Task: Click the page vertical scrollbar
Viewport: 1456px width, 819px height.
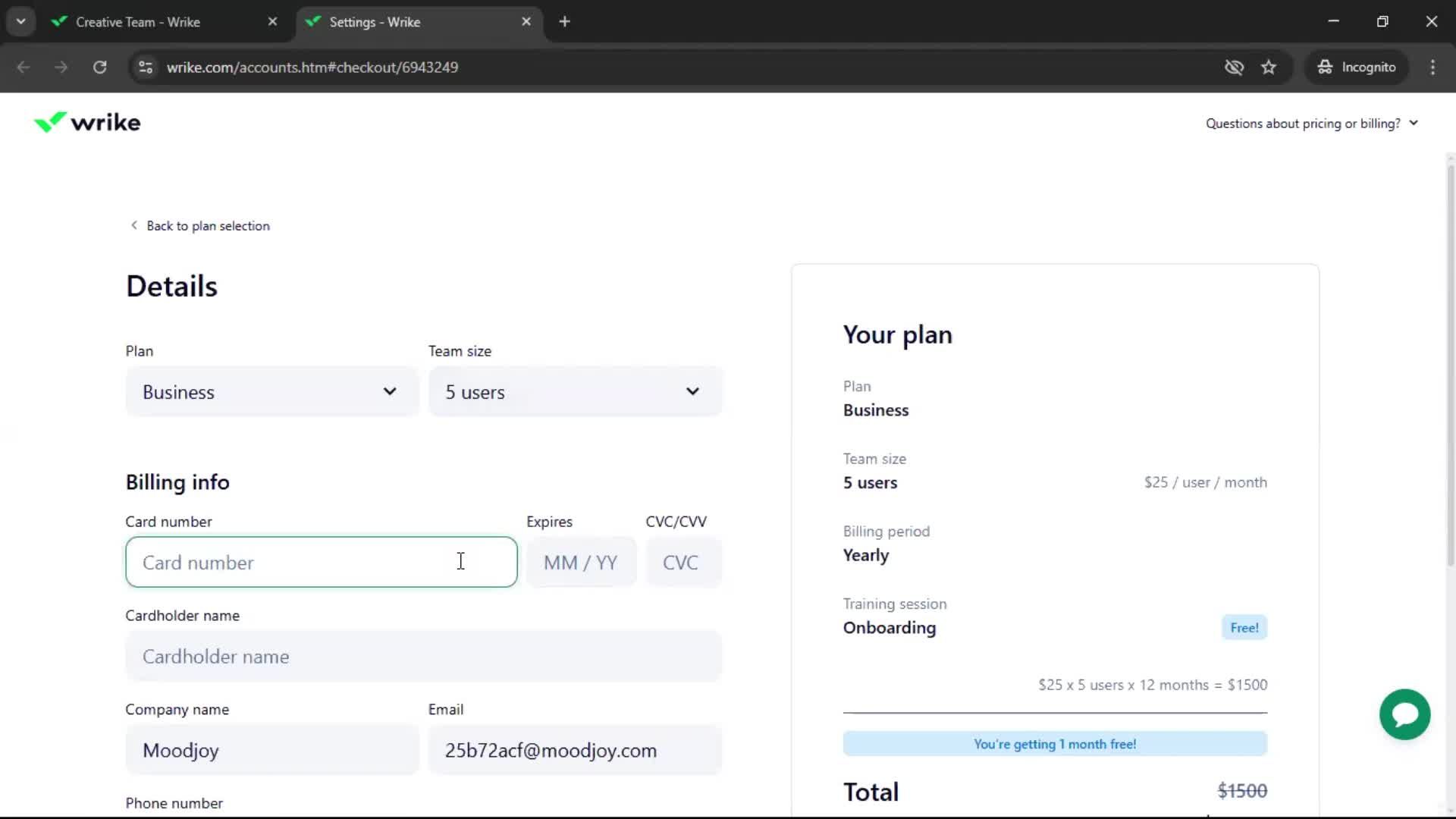Action: click(x=1451, y=364)
